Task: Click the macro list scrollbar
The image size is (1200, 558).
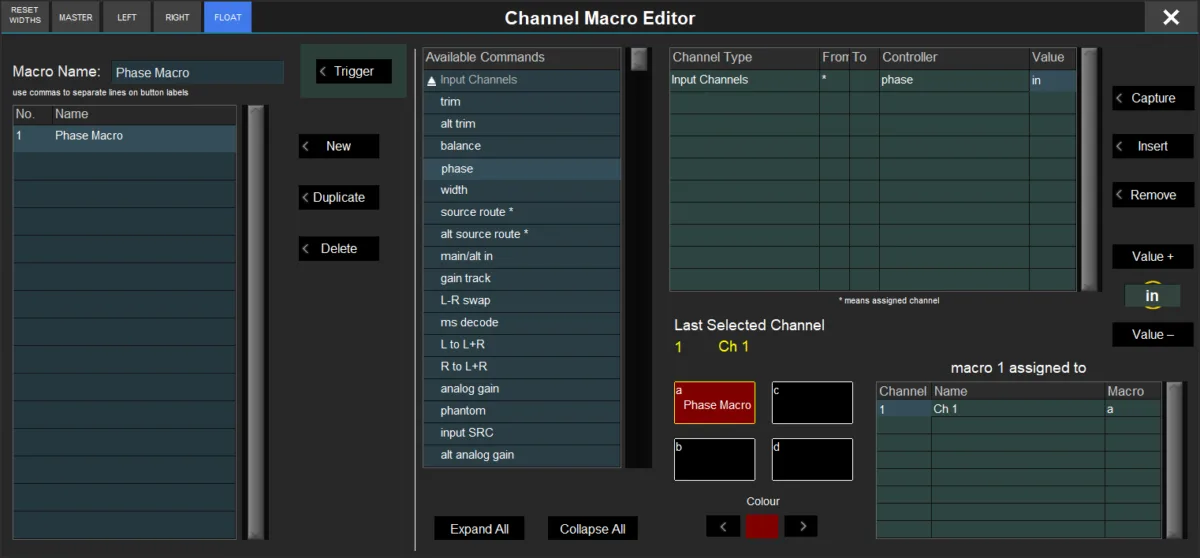Action: 256,322
